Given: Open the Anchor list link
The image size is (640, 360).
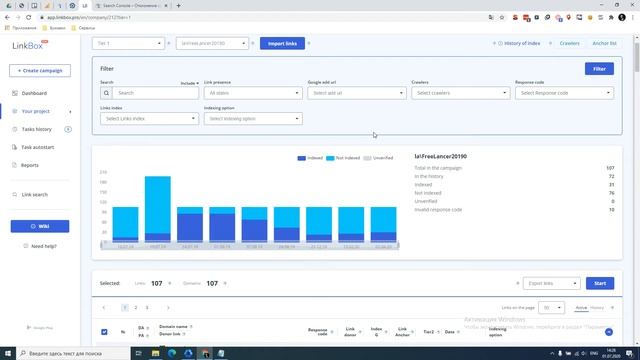Looking at the screenshot, I should [604, 43].
